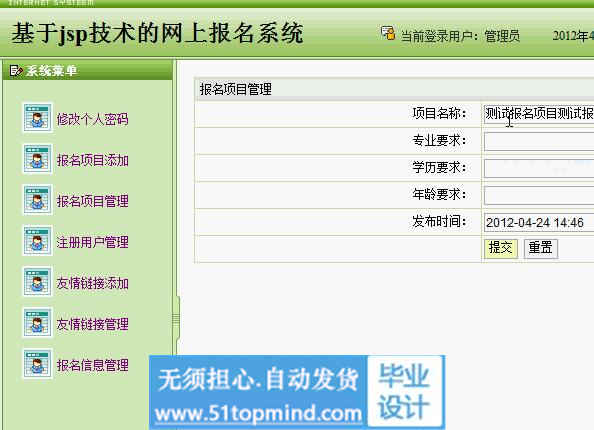
Task: Select the 年龄要求 input box
Action: coord(539,195)
